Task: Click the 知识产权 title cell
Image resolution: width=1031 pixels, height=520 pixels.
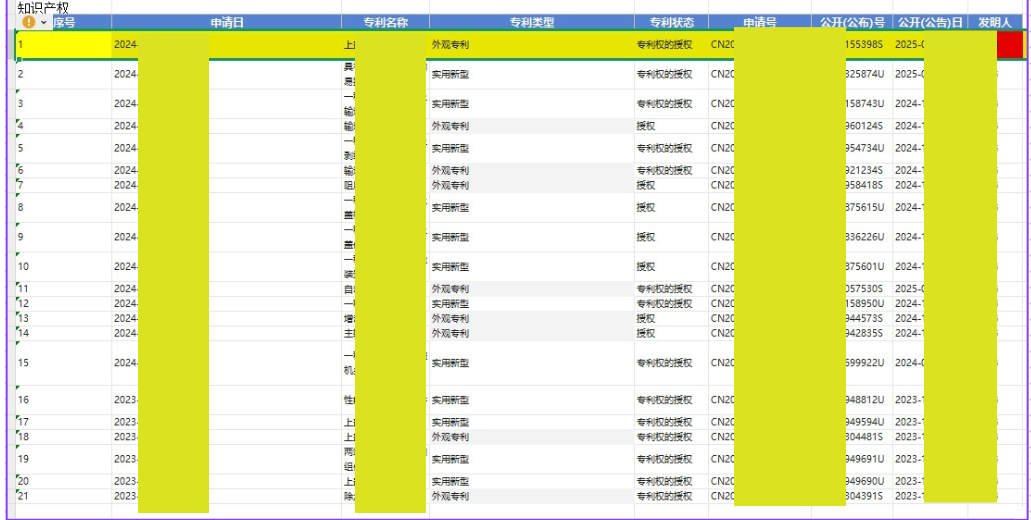Action: (x=43, y=7)
